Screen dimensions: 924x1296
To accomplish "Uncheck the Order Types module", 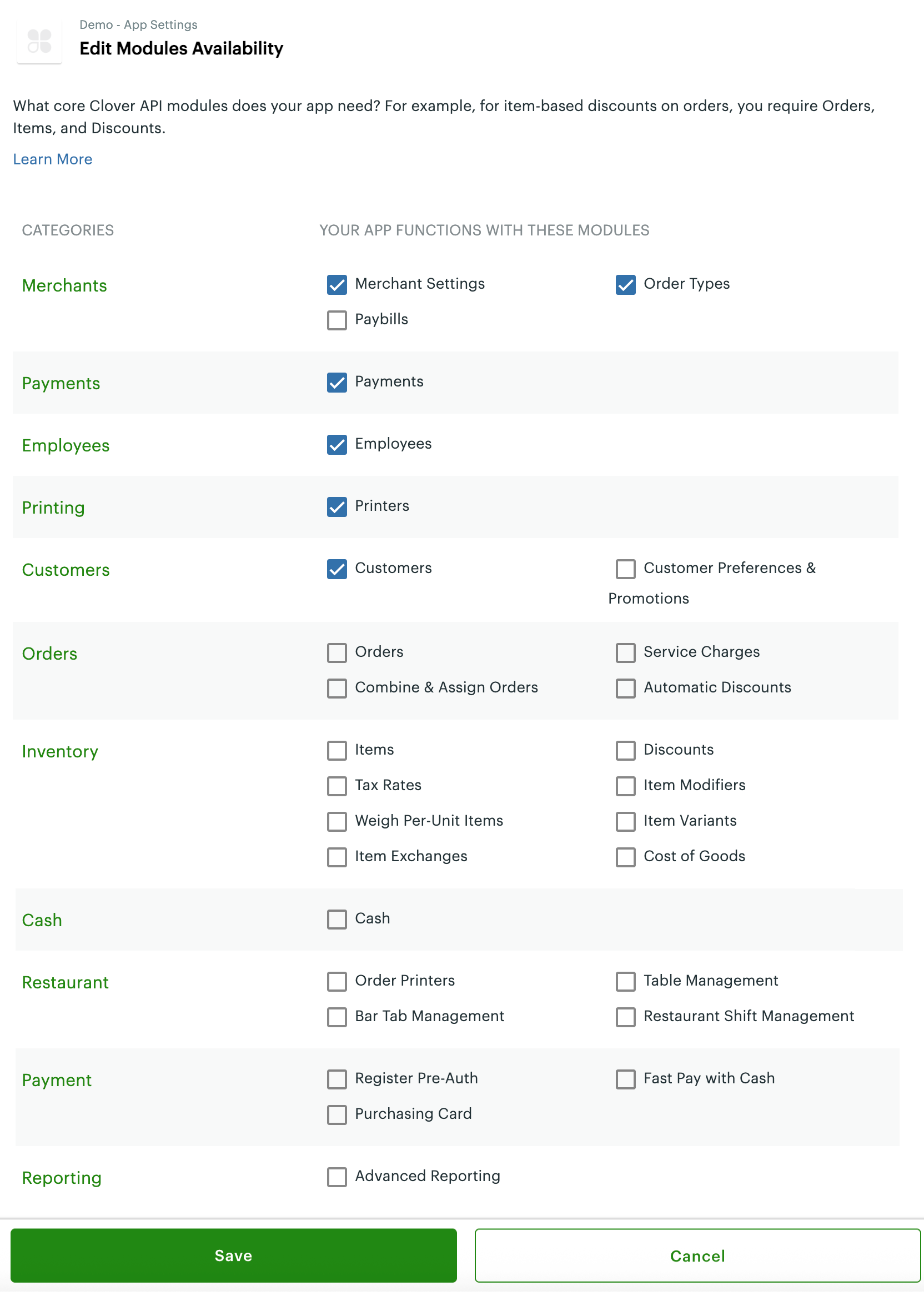I will click(x=626, y=285).
